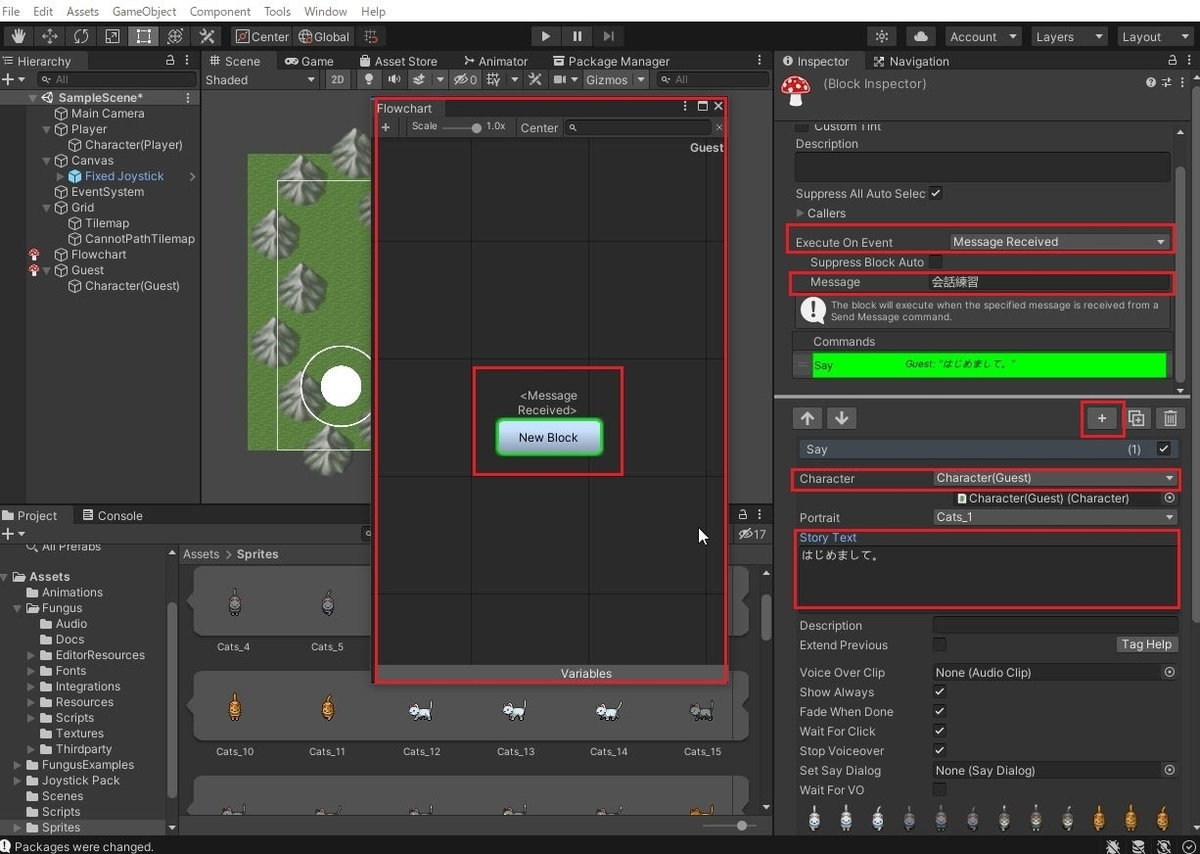Toggle the Wait For Click checkbox
This screenshot has height=854, width=1200.
[940, 731]
